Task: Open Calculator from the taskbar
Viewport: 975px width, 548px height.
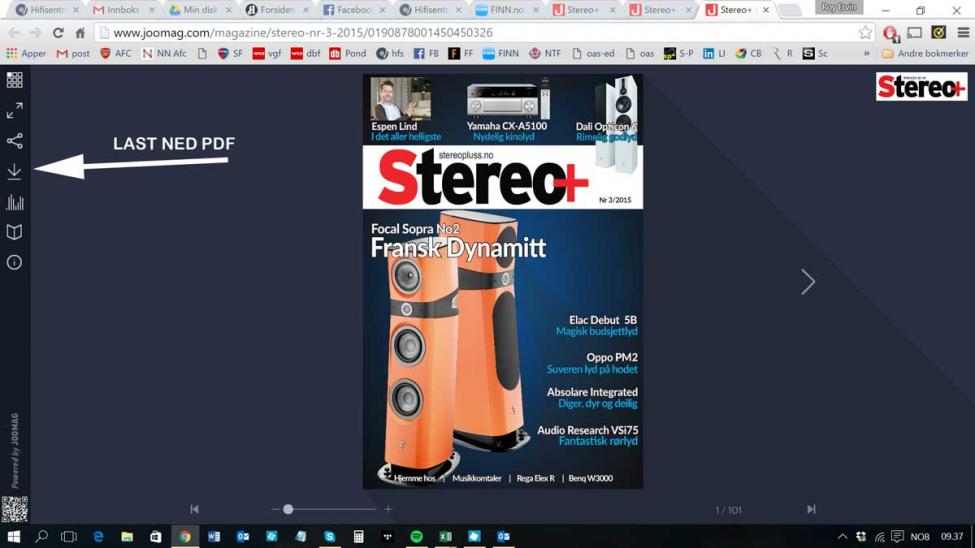Action: (x=358, y=536)
